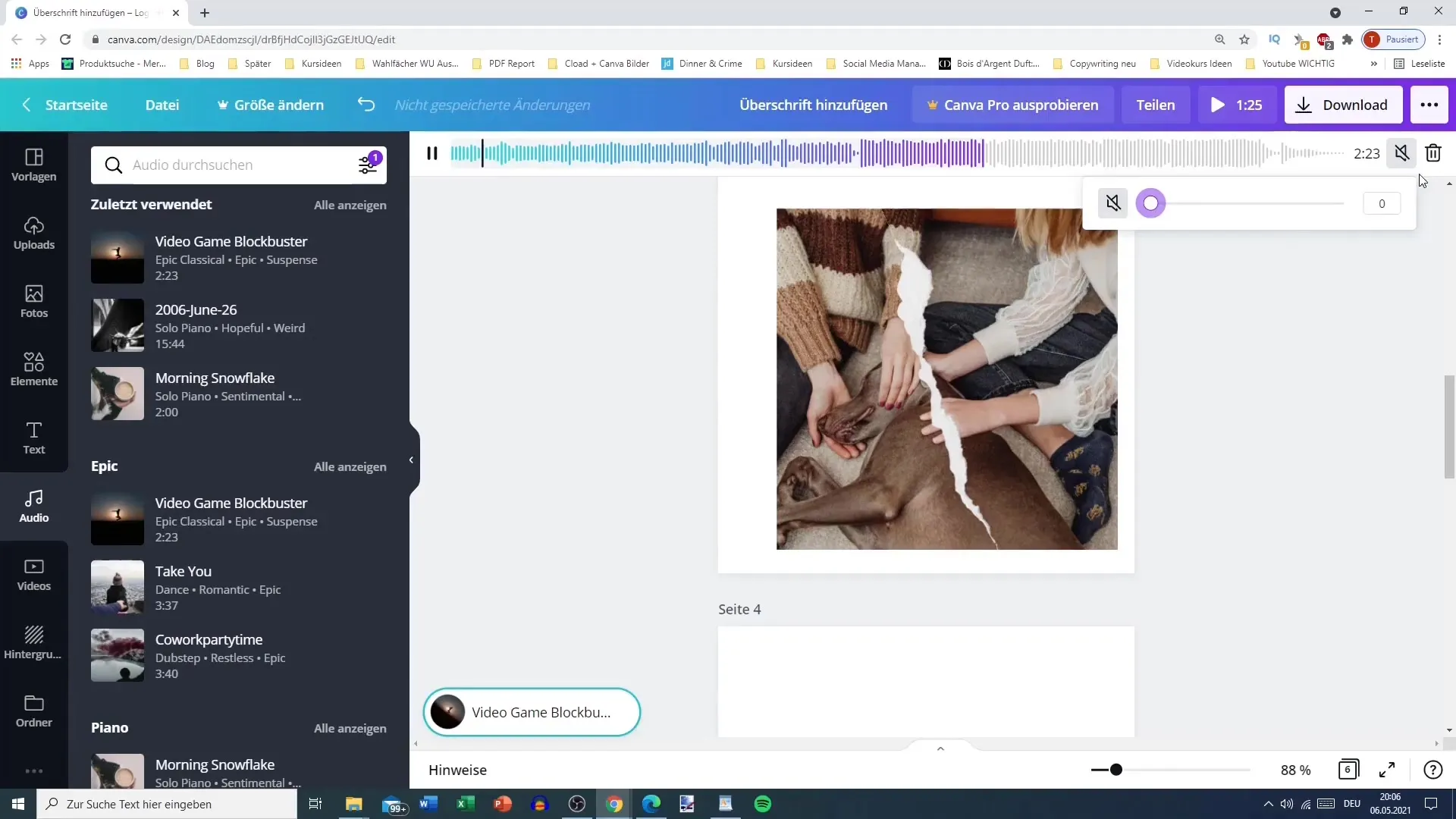
Task: Toggle the volume mute button
Action: click(1113, 203)
